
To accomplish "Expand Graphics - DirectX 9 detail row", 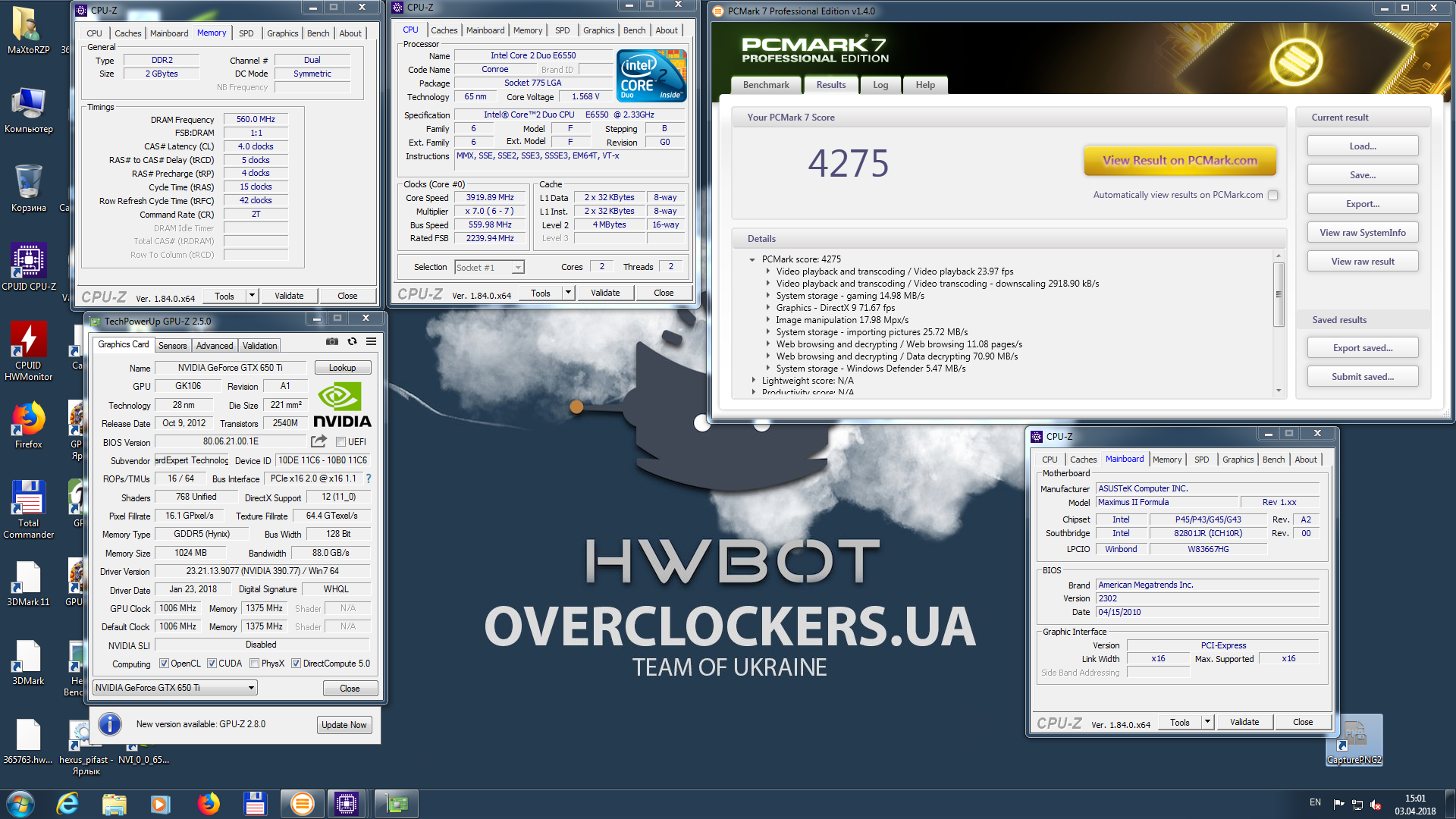I will pos(767,308).
